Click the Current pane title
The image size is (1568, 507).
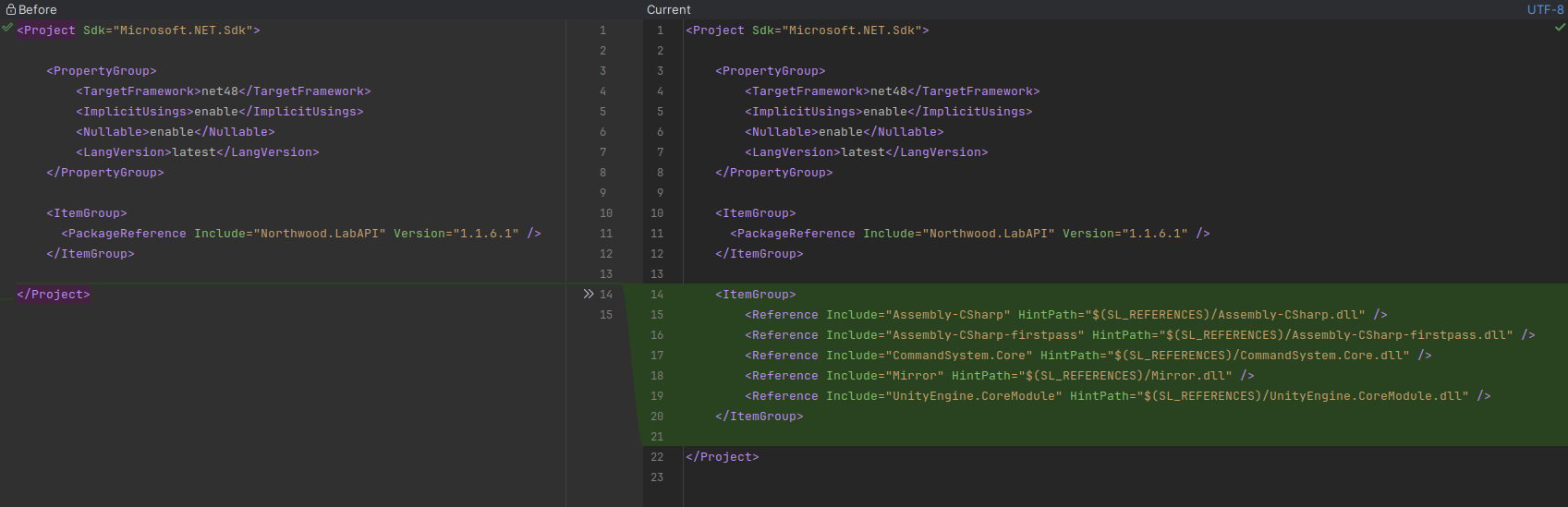[x=669, y=9]
